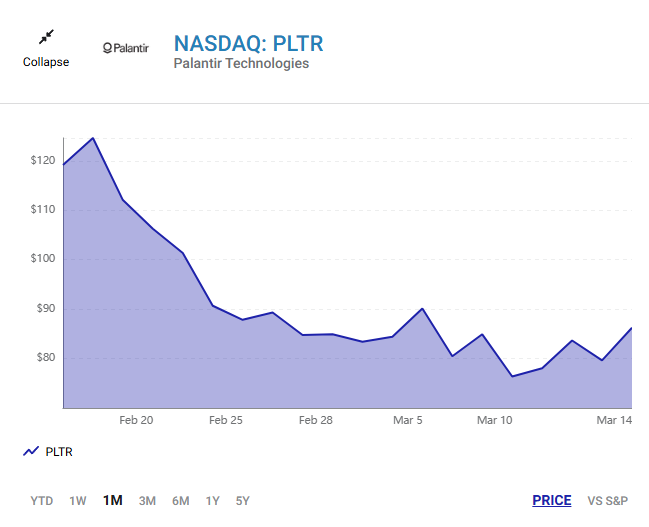Image resolution: width=649 pixels, height=527 pixels.
Task: Click the PLTR legend line icon
Action: (30, 452)
